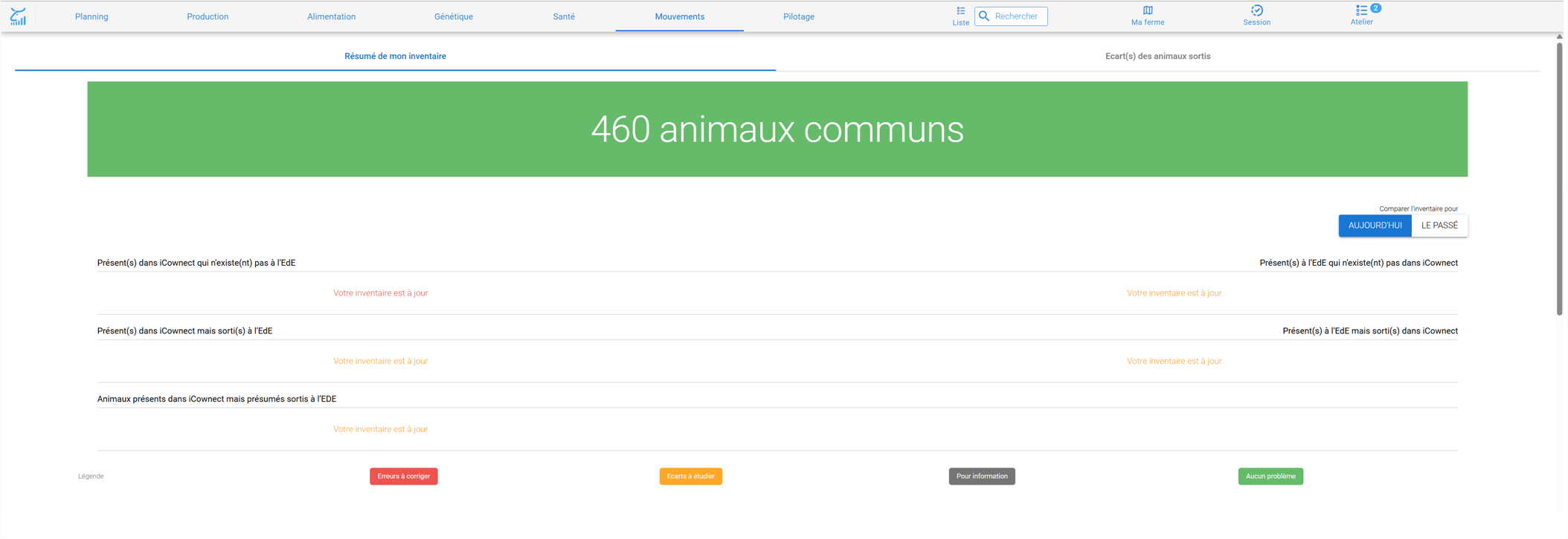Open the Pilotage menu
Screen dimensions: 1568x539
click(799, 16)
